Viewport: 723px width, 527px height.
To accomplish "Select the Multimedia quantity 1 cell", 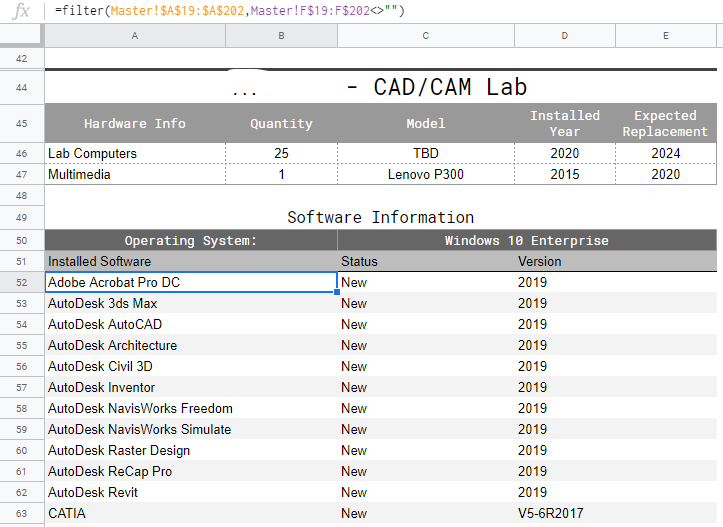I will (x=281, y=174).
